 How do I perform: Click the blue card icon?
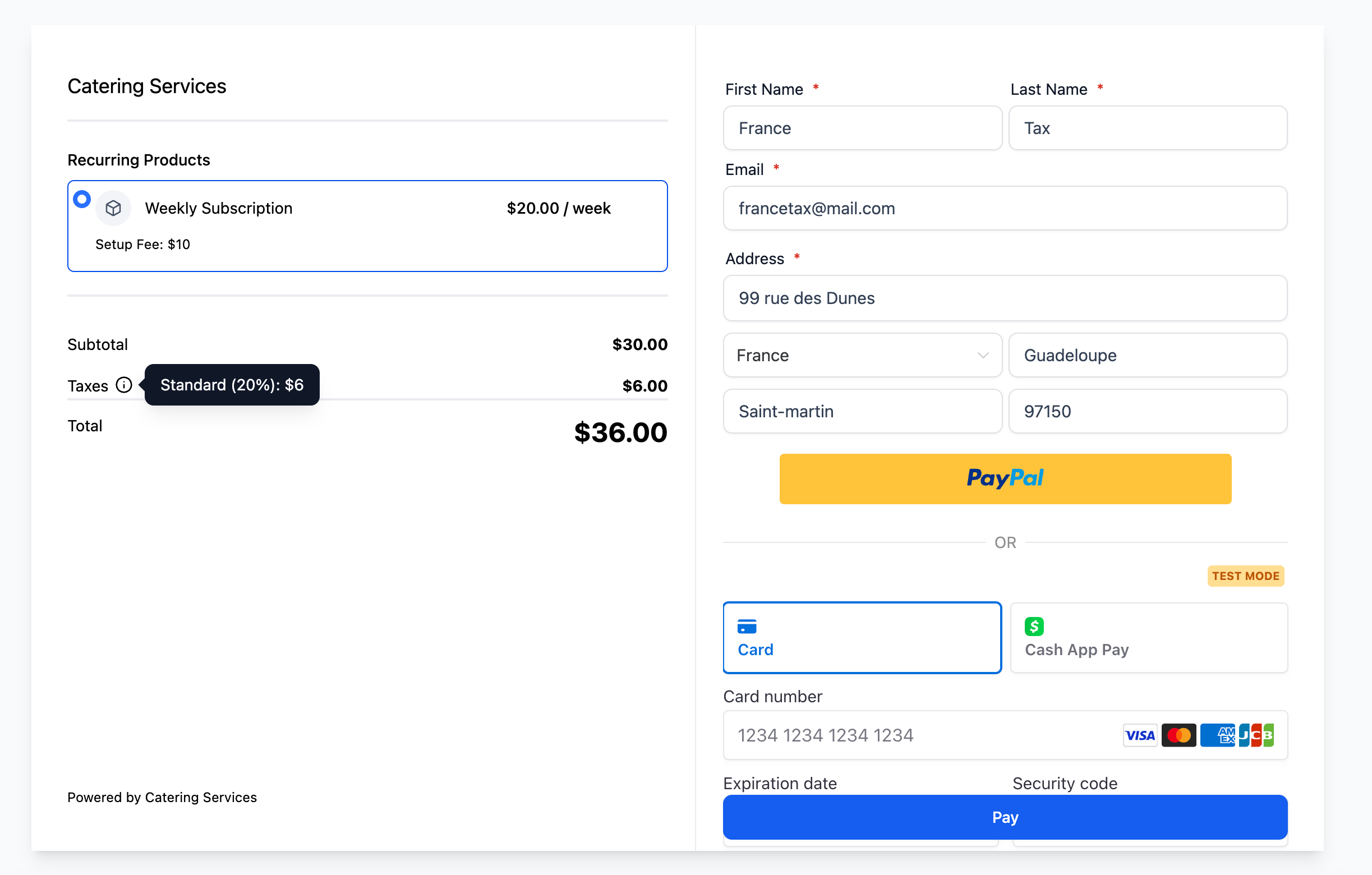pos(747,626)
